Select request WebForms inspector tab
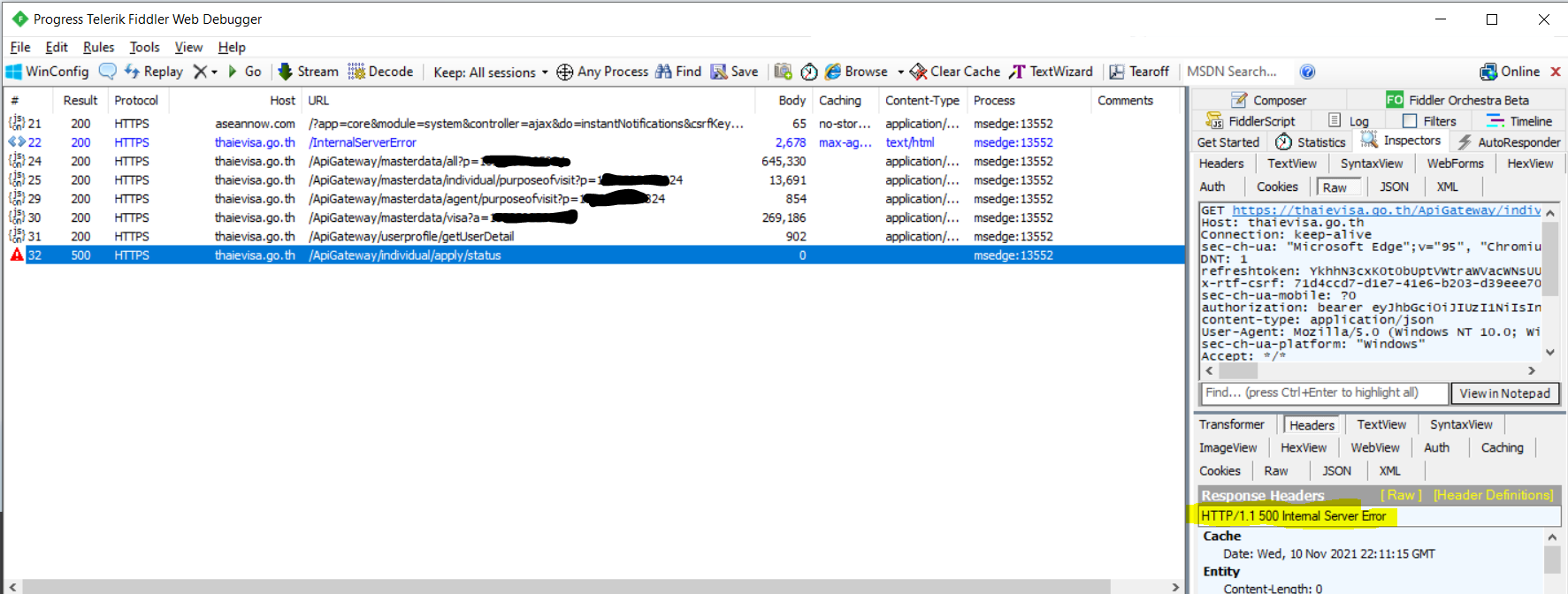This screenshot has height=594, width=1568. click(x=1455, y=164)
